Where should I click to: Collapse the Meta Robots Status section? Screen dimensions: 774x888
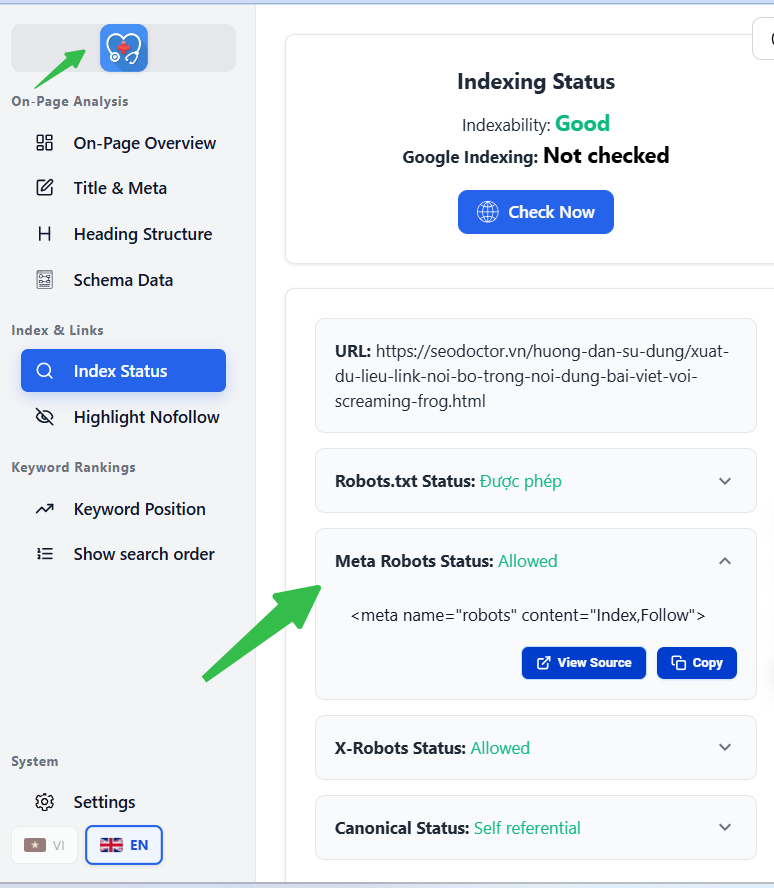pos(725,561)
